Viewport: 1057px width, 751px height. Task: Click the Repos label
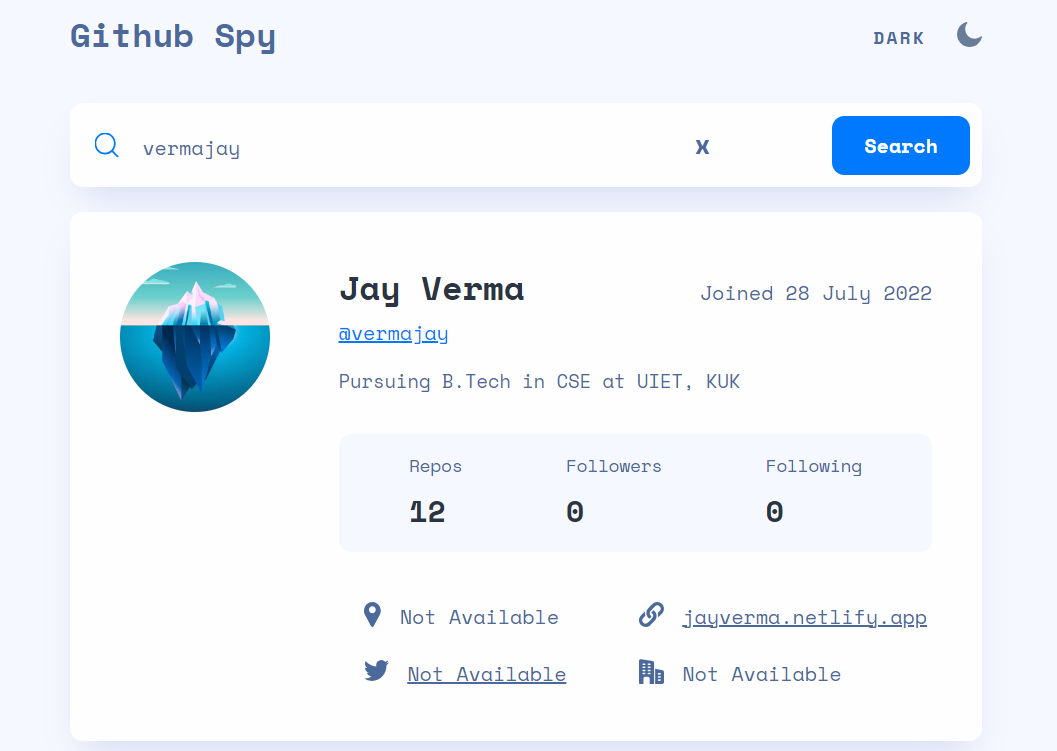(435, 467)
